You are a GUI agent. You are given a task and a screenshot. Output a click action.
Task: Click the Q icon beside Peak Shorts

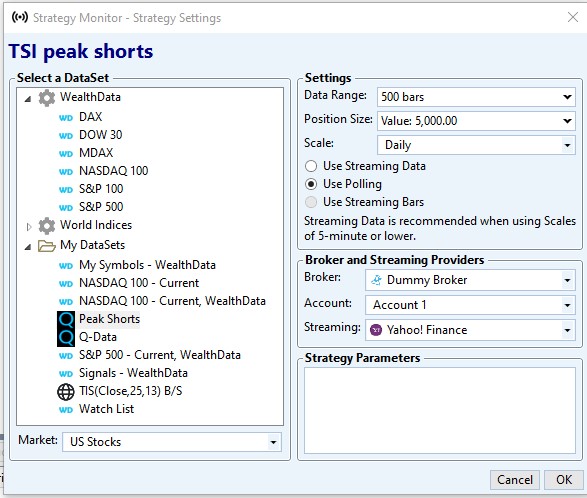(66, 319)
